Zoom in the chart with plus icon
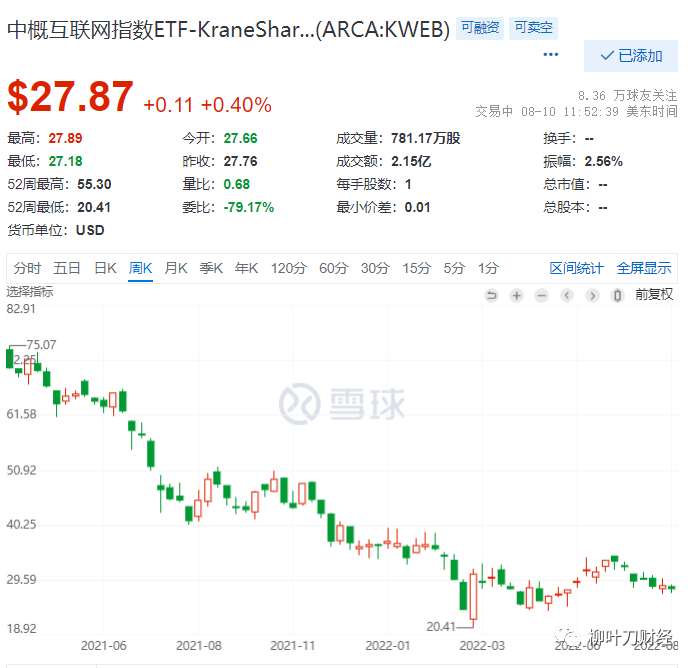Viewport: 695px width, 668px height. (516, 295)
